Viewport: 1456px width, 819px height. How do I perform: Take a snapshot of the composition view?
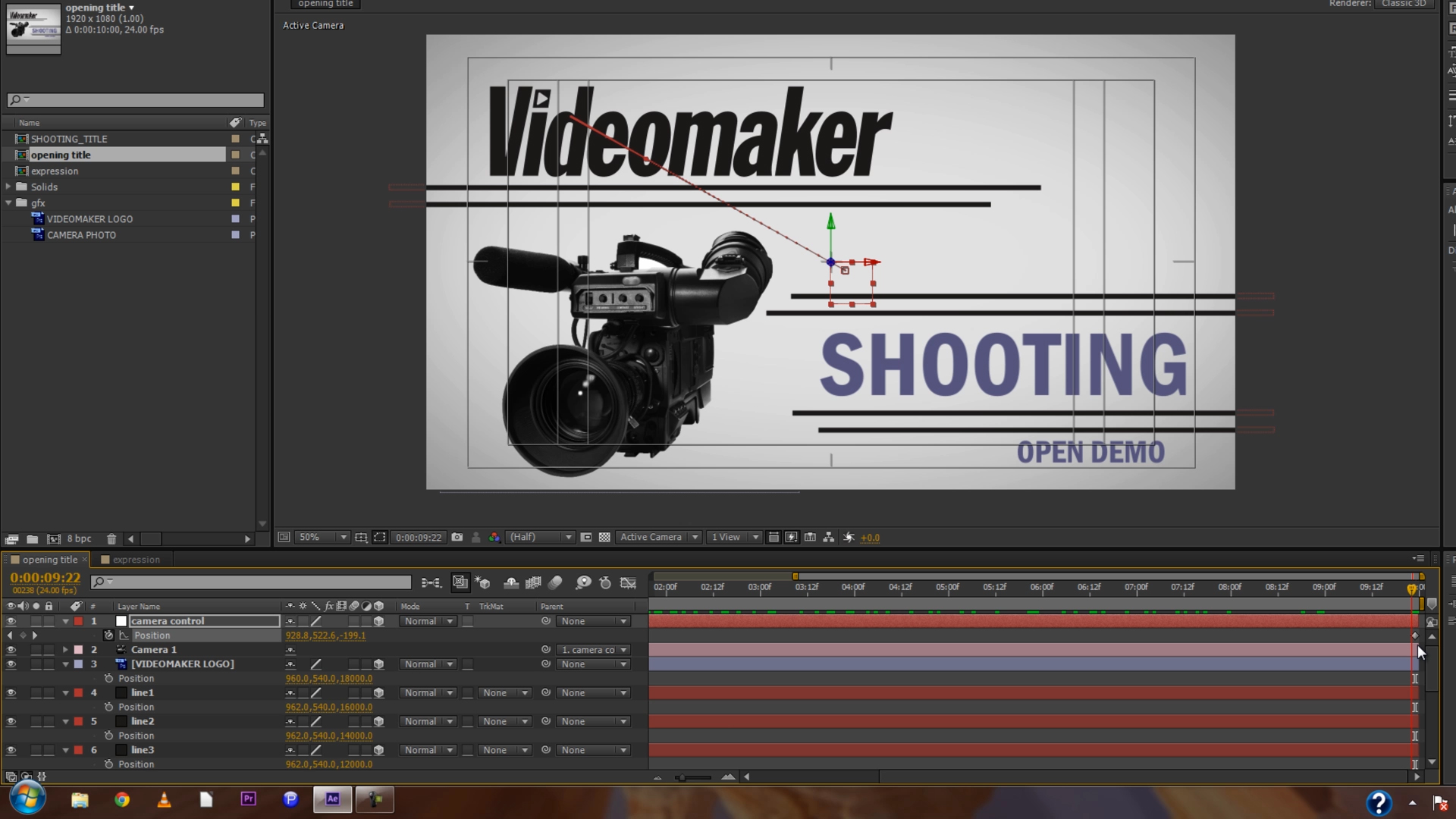pyautogui.click(x=457, y=537)
